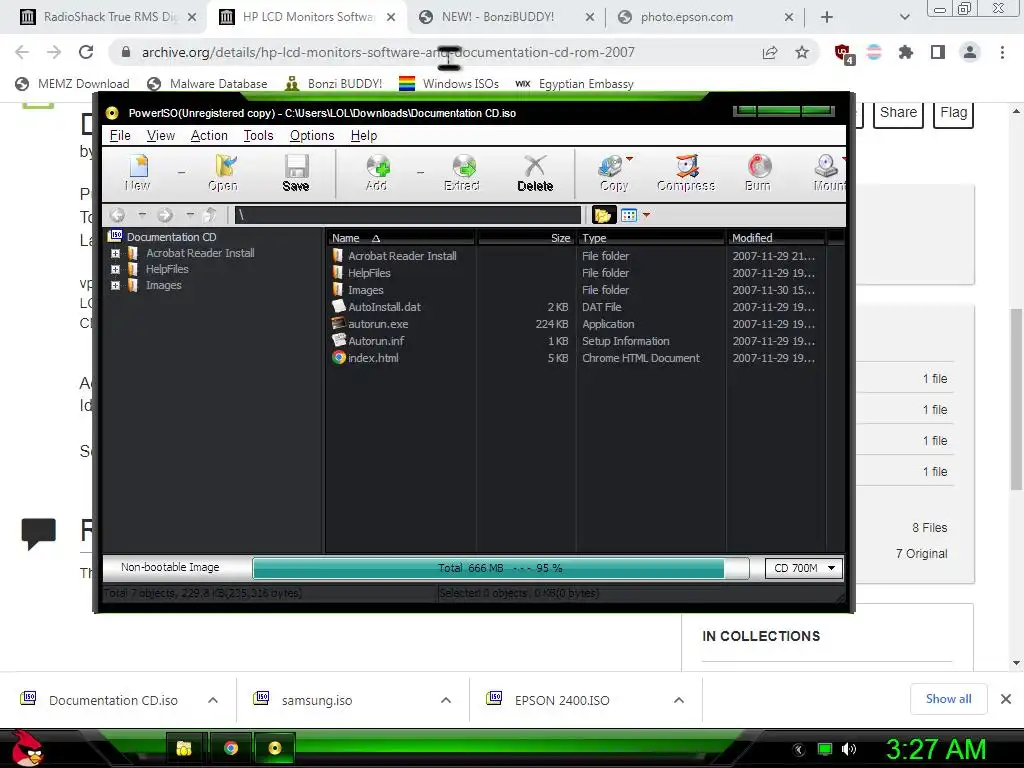Open the Documentation CD.iso download chevron
The width and height of the screenshot is (1024, 768).
coord(213,700)
